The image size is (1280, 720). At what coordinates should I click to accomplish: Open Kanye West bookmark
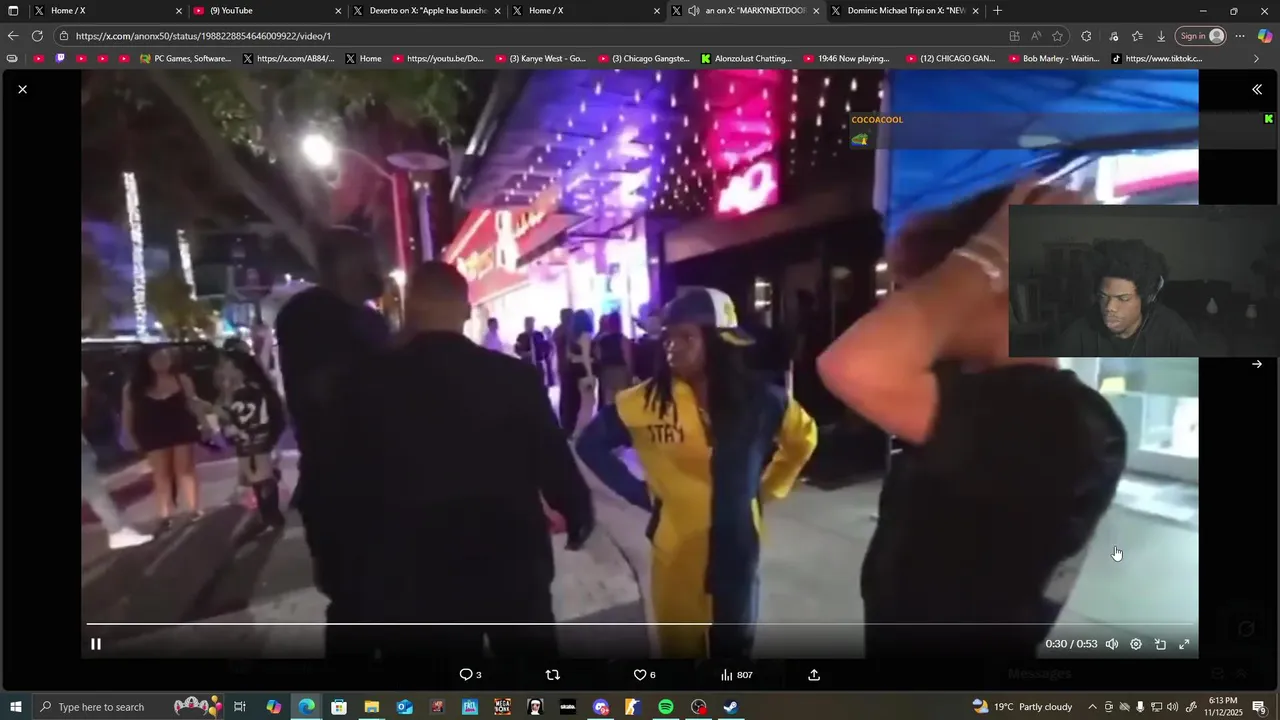(541, 59)
